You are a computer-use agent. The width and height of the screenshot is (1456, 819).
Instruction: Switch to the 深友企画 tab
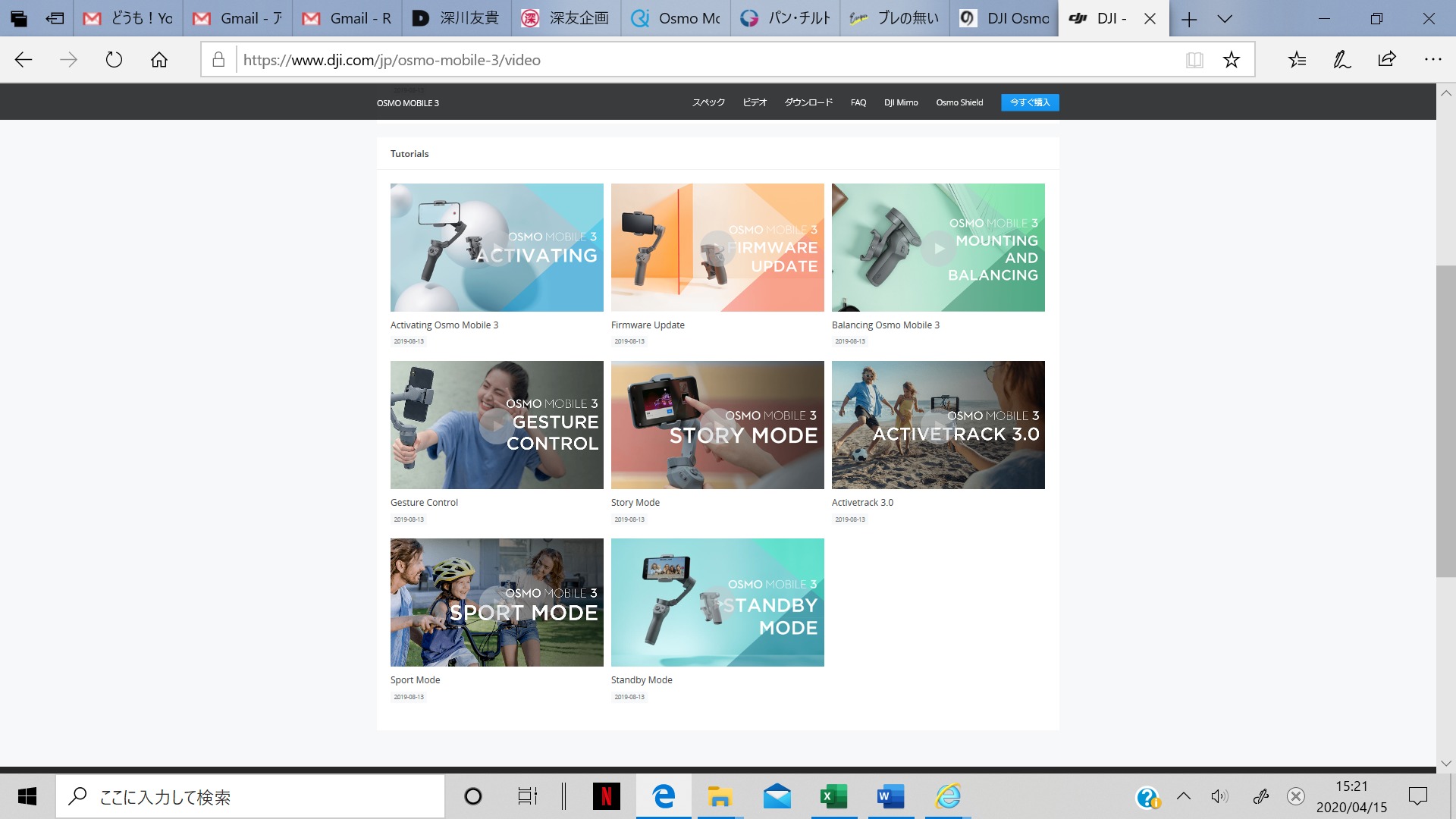coord(566,18)
